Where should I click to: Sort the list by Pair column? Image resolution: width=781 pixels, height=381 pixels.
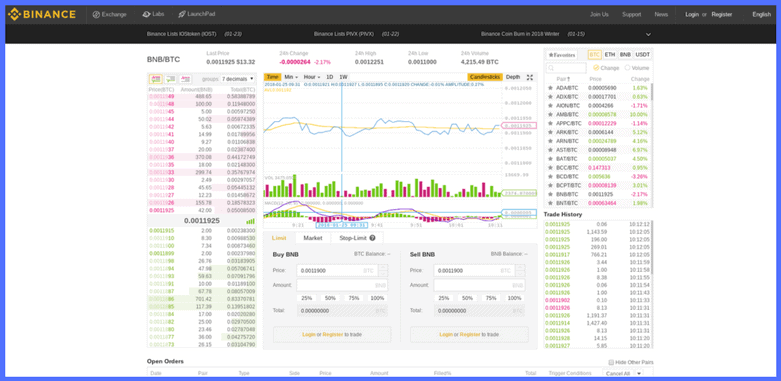click(563, 79)
